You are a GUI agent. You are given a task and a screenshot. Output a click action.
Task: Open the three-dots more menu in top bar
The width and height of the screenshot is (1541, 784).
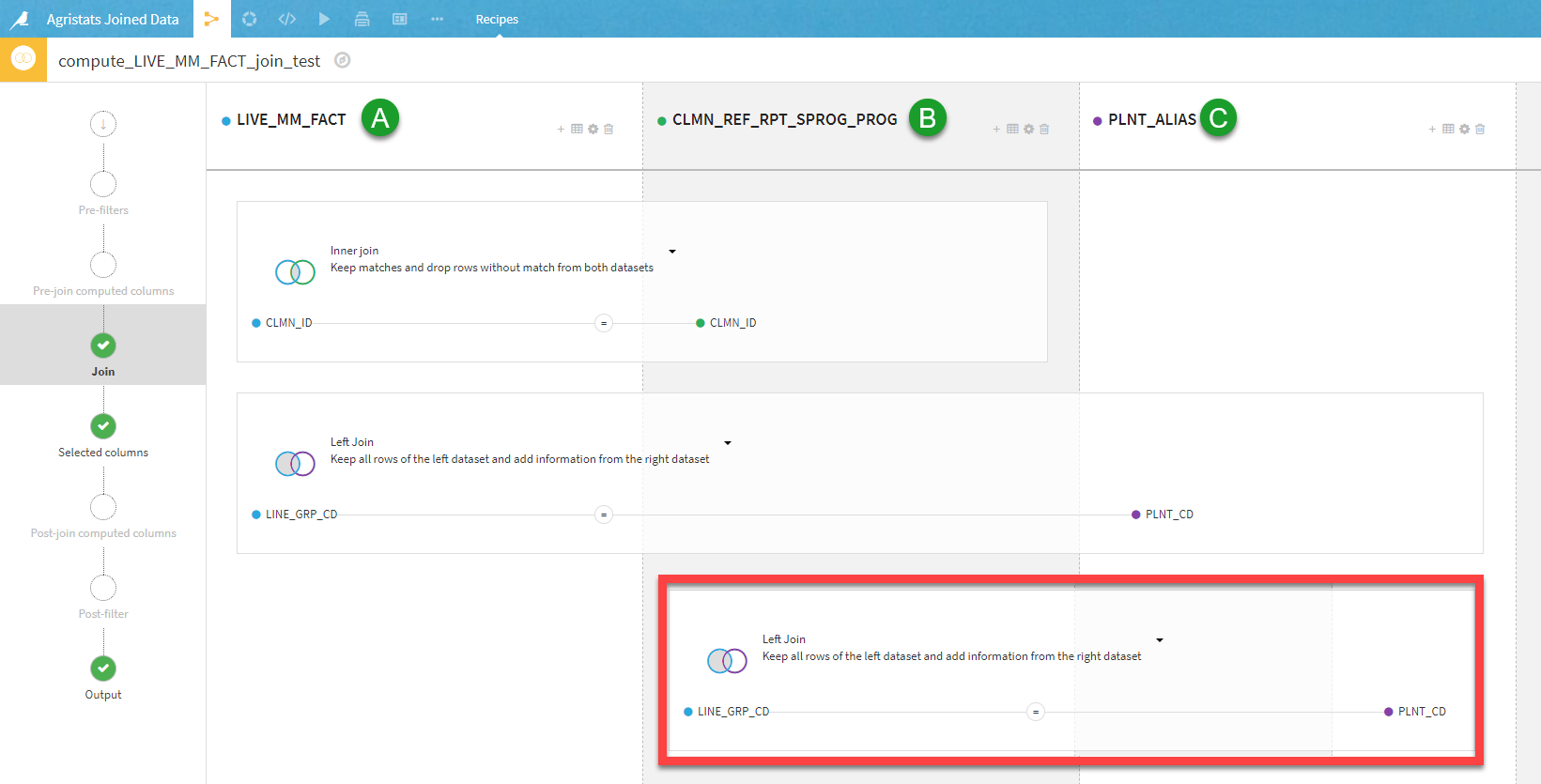point(437,19)
